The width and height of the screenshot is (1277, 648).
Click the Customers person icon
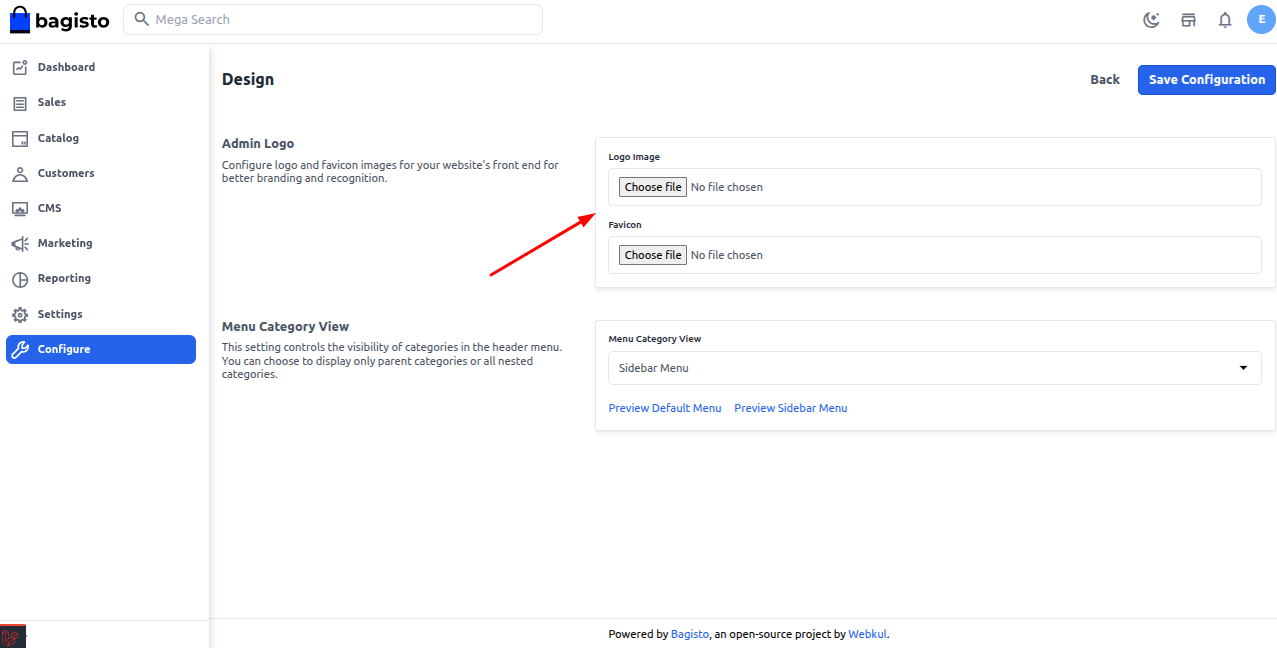(x=20, y=174)
